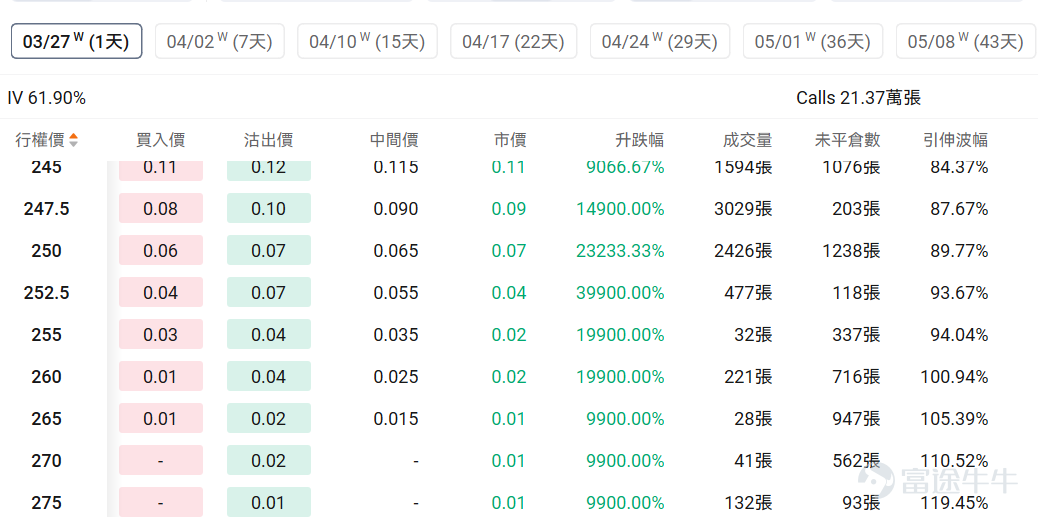Select the 265 strike price

[x=46, y=419]
